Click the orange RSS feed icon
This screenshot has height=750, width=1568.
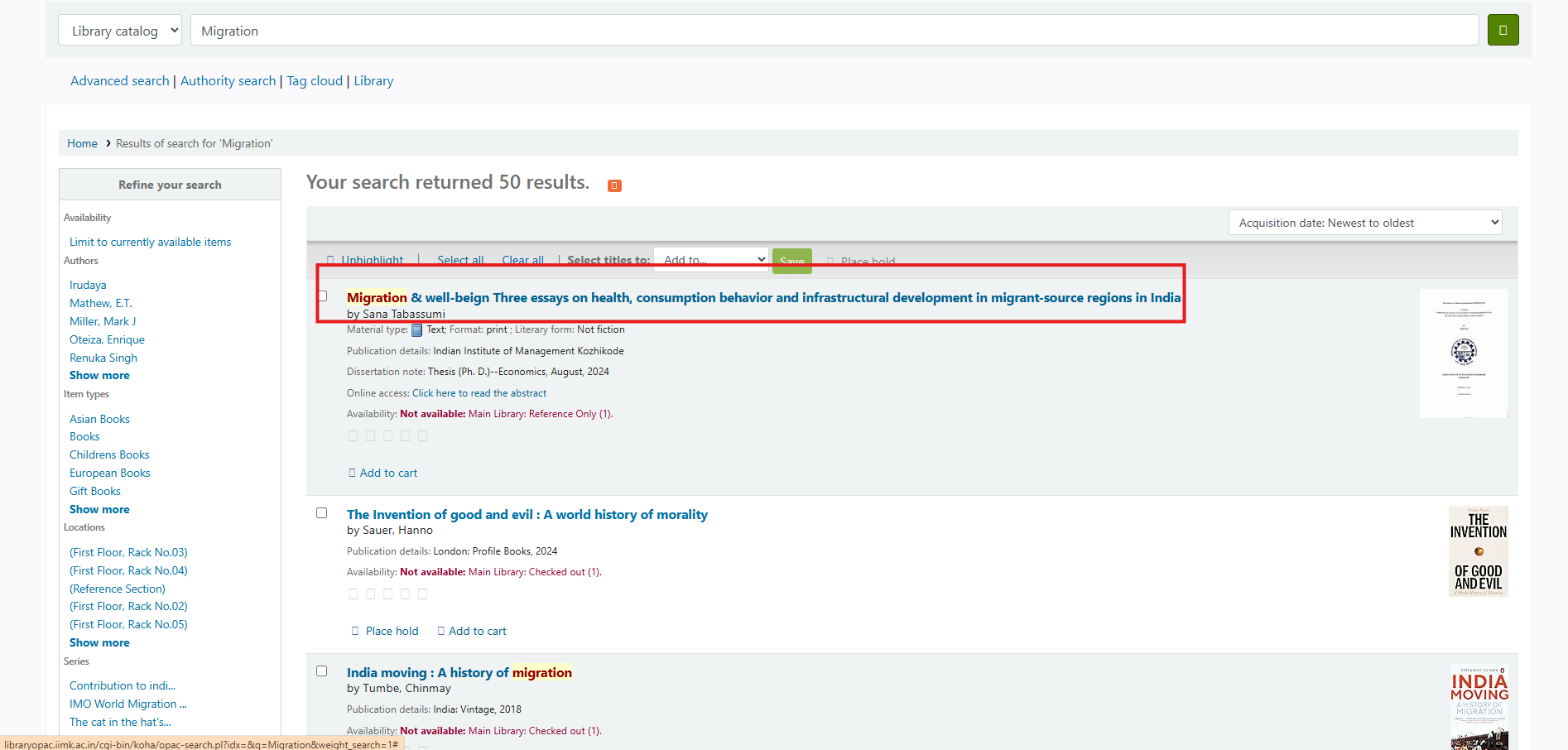(614, 185)
